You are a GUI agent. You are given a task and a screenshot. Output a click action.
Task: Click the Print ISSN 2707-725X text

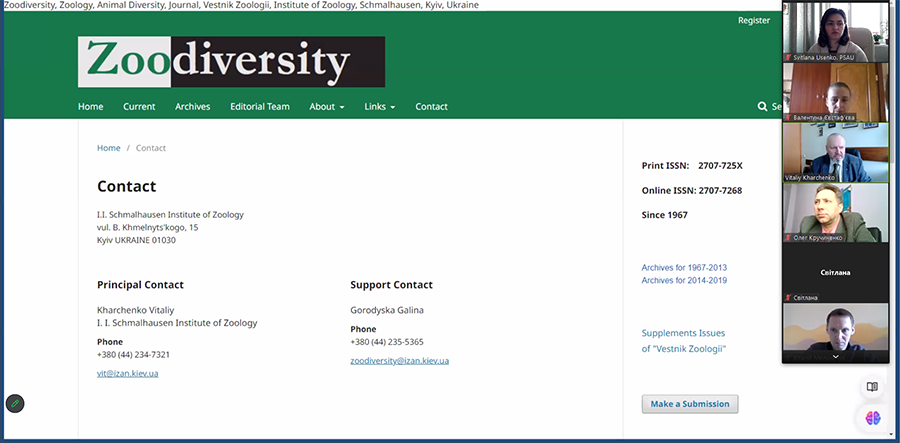[x=692, y=165]
